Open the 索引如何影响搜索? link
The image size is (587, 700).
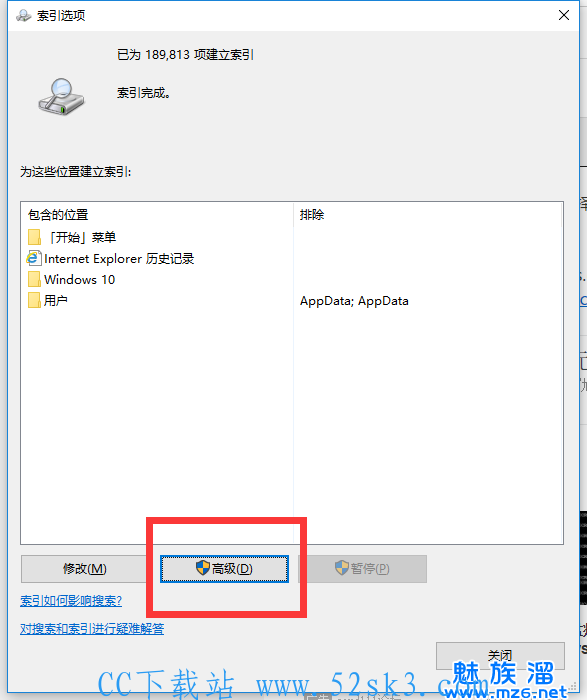point(71,601)
